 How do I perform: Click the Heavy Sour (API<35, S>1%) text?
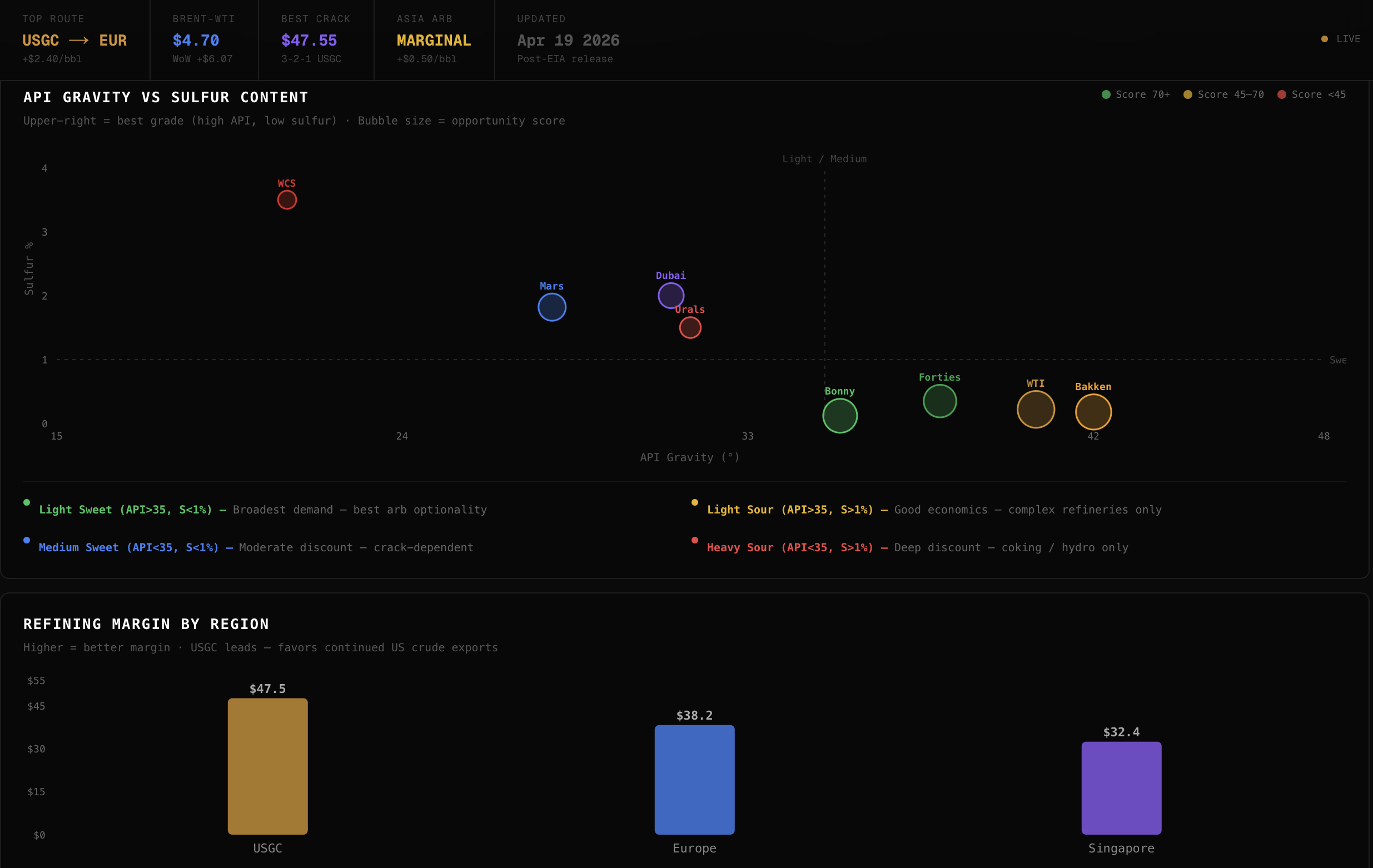click(790, 547)
